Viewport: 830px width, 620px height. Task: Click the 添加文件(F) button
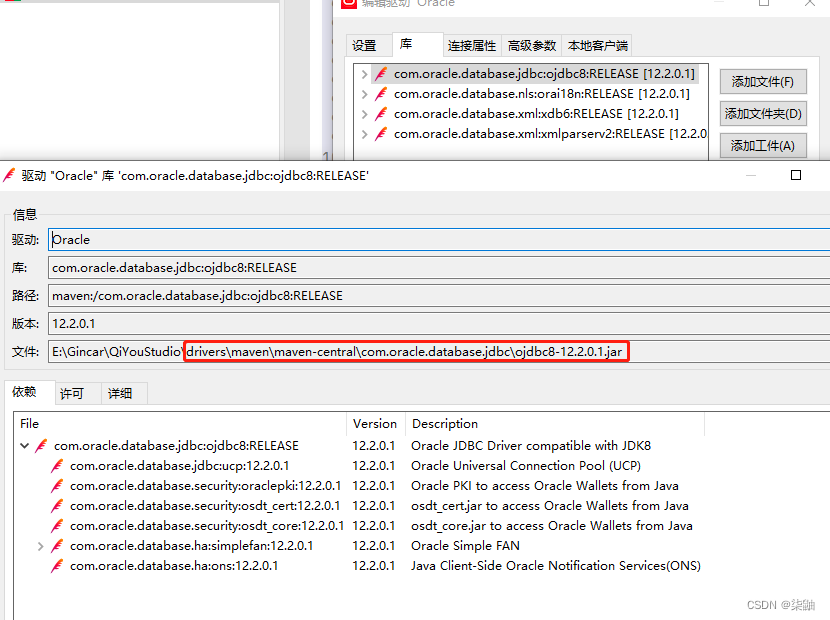(763, 81)
